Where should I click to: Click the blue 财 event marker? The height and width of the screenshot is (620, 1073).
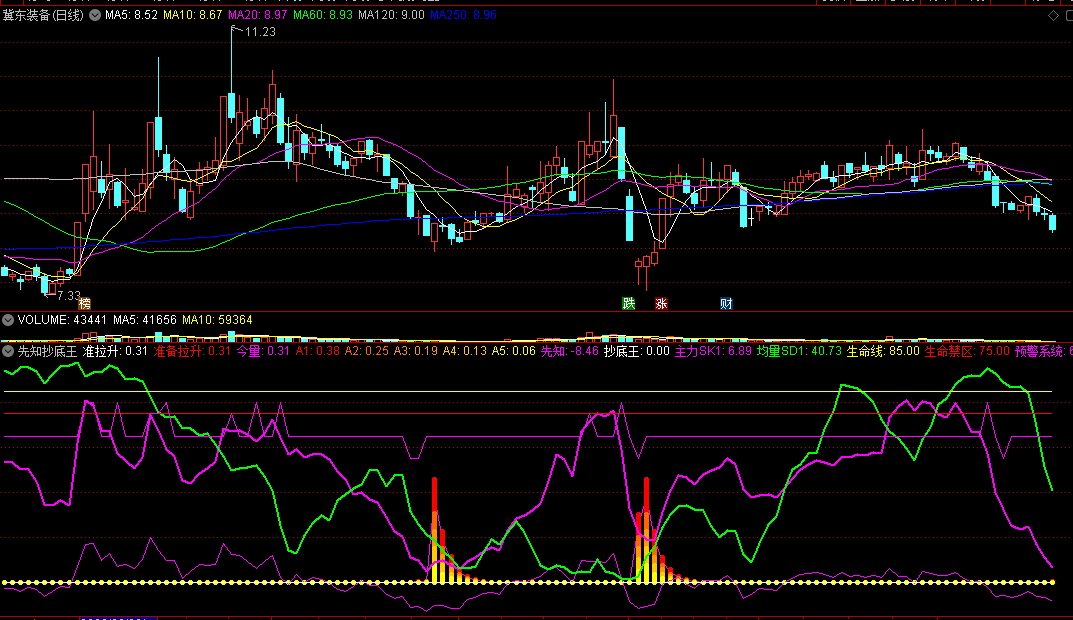pyautogui.click(x=726, y=303)
